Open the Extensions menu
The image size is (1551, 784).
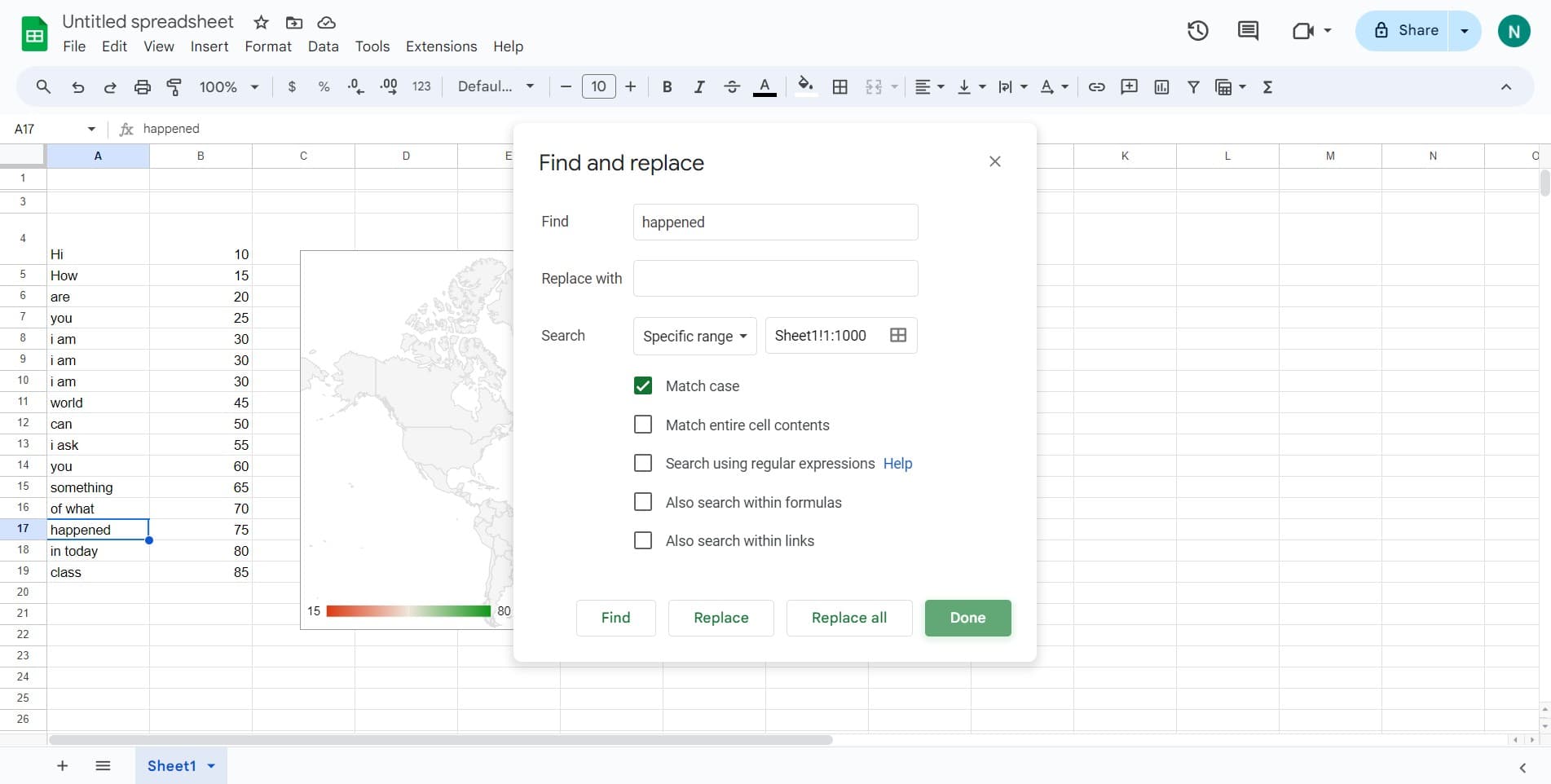441,46
